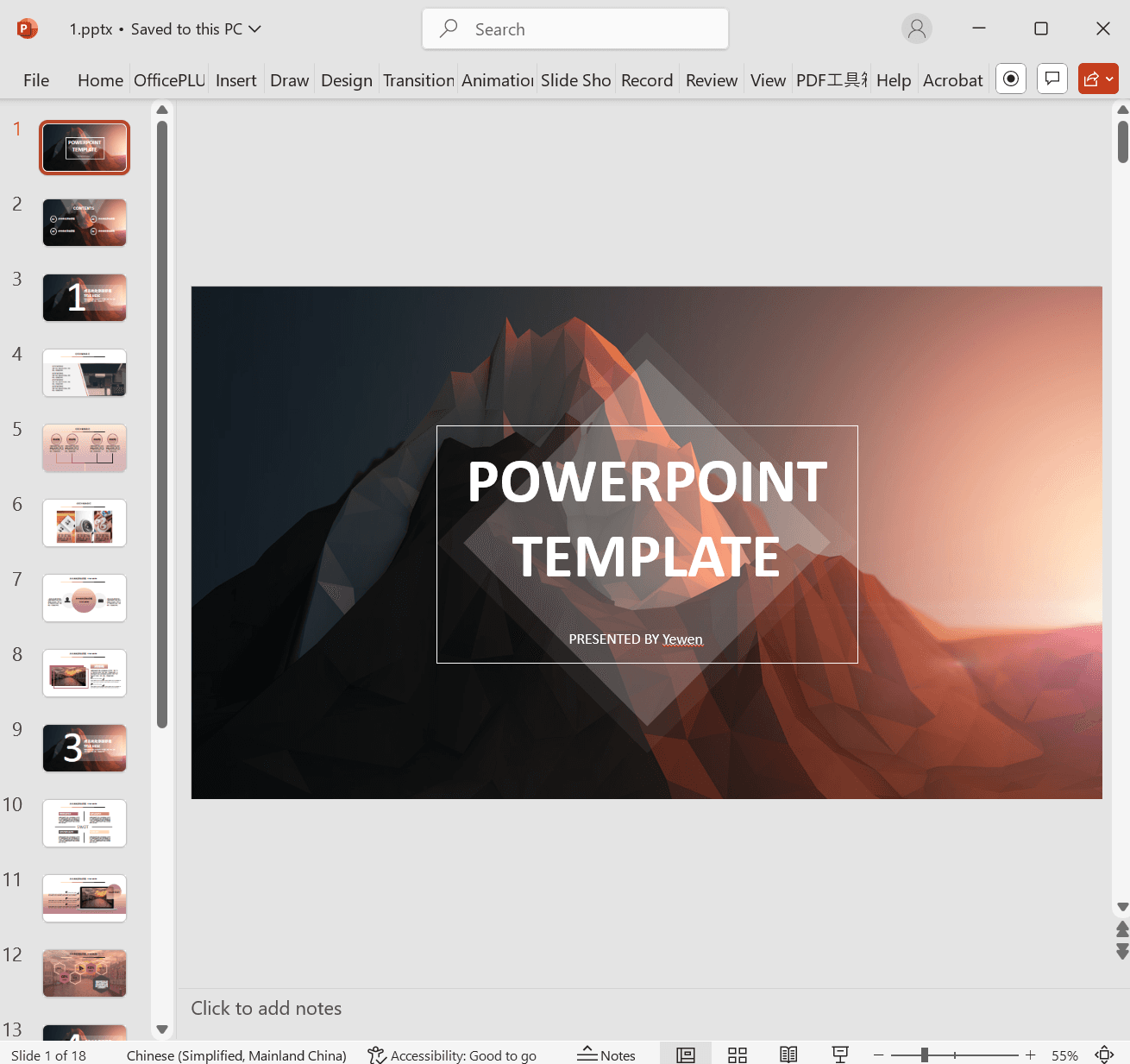Switch to Reading View icon
This screenshot has height=1064, width=1130.
click(x=788, y=1055)
